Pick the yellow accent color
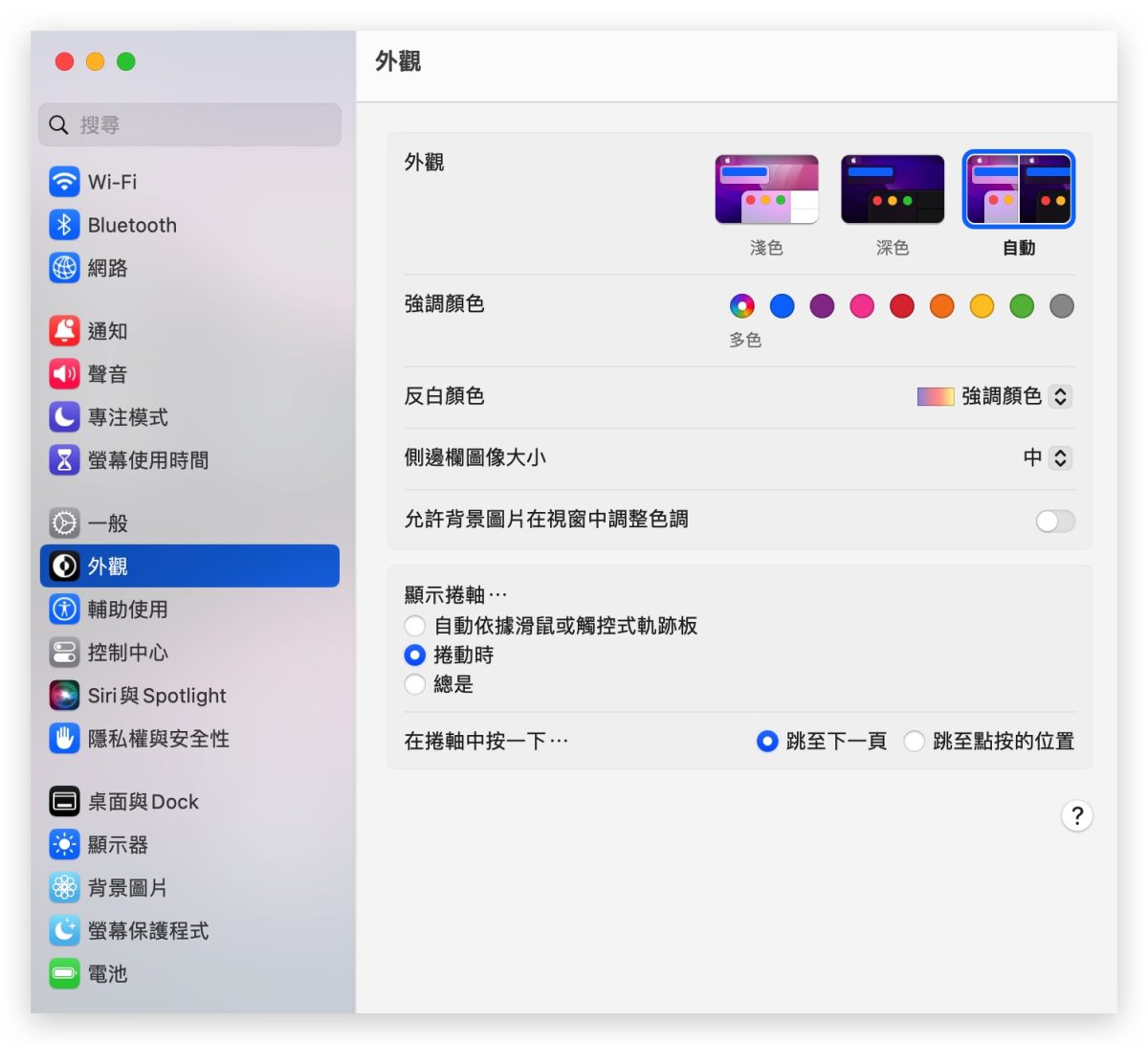Image resolution: width=1148 pixels, height=1044 pixels. (x=982, y=306)
